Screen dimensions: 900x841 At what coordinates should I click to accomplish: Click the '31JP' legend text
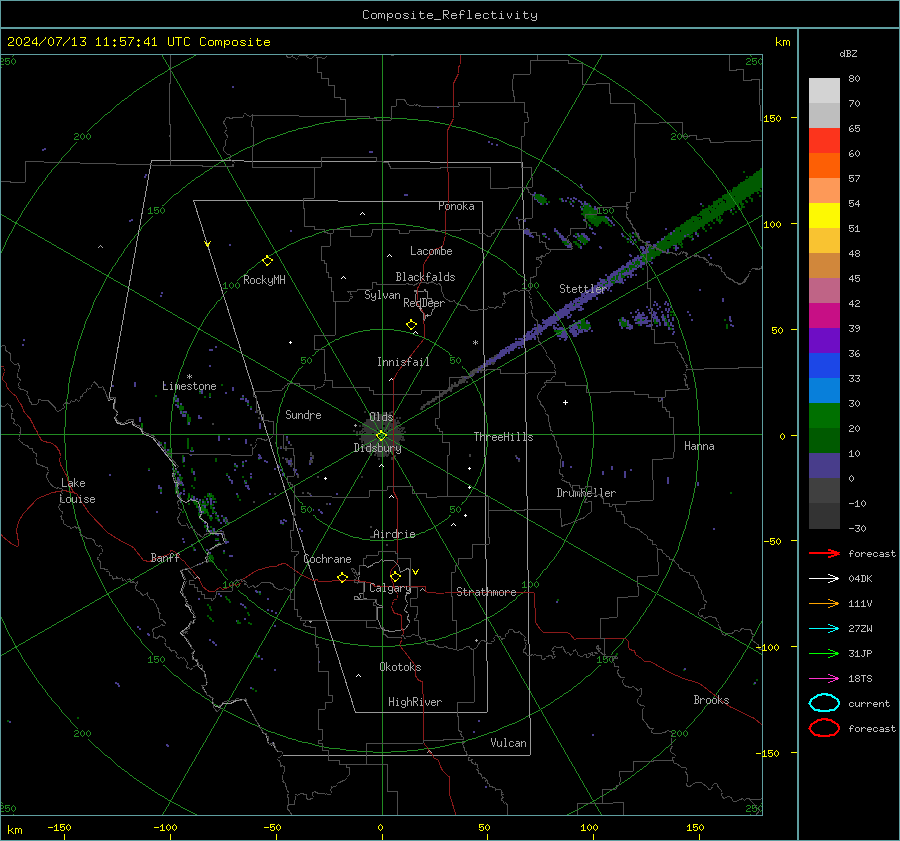[x=860, y=653]
